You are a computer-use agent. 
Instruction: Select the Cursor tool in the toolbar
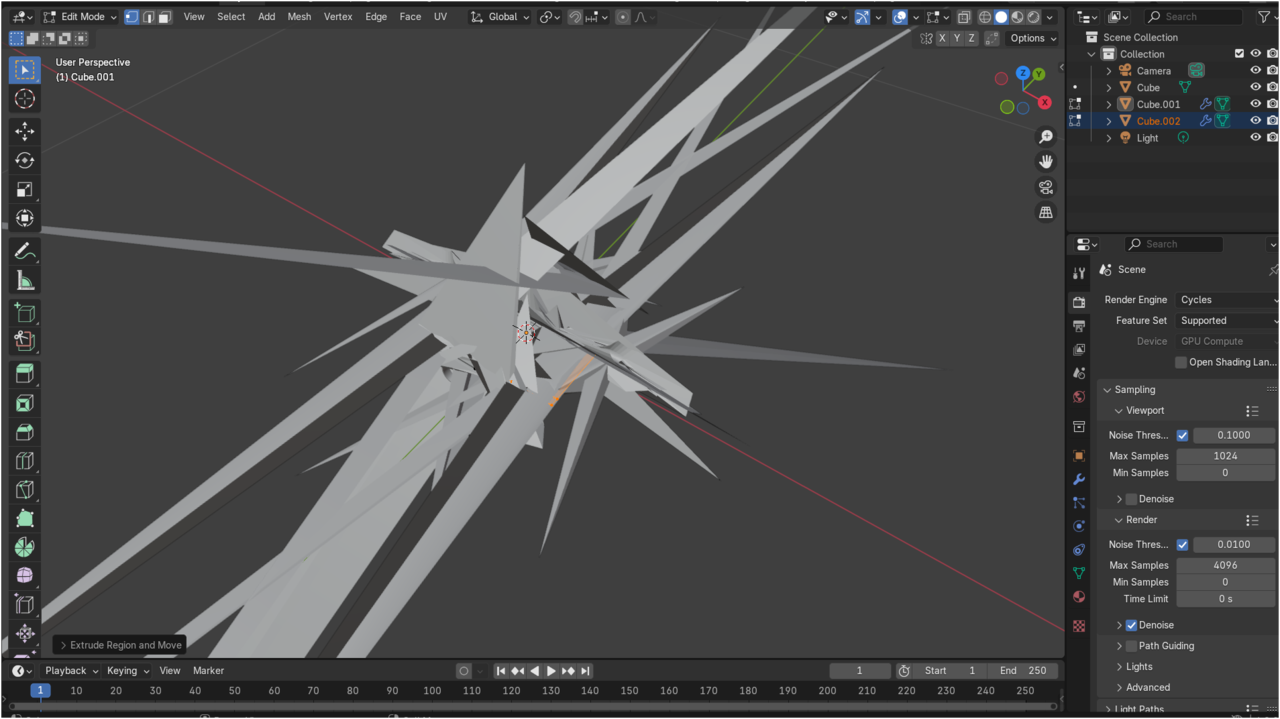click(25, 99)
